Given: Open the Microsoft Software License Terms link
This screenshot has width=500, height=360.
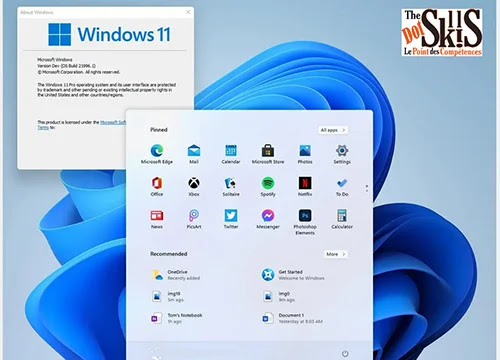Looking at the screenshot, I should [113, 122].
